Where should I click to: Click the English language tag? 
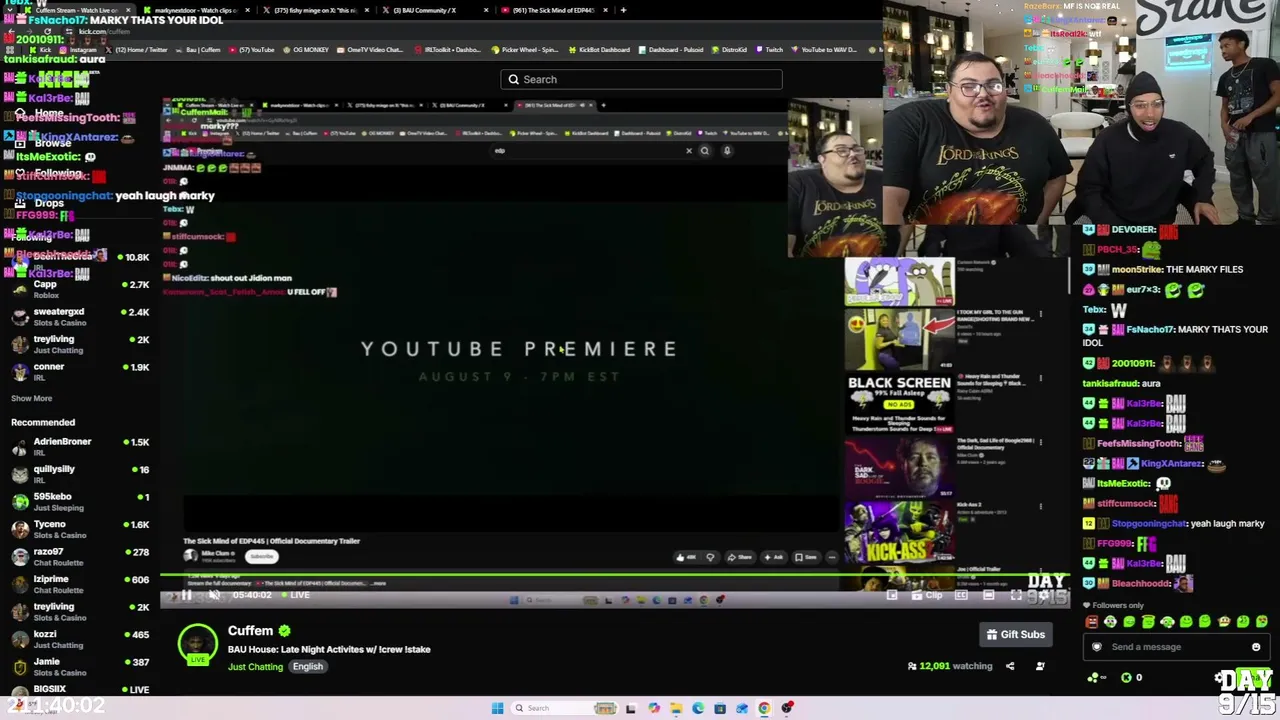tap(308, 667)
